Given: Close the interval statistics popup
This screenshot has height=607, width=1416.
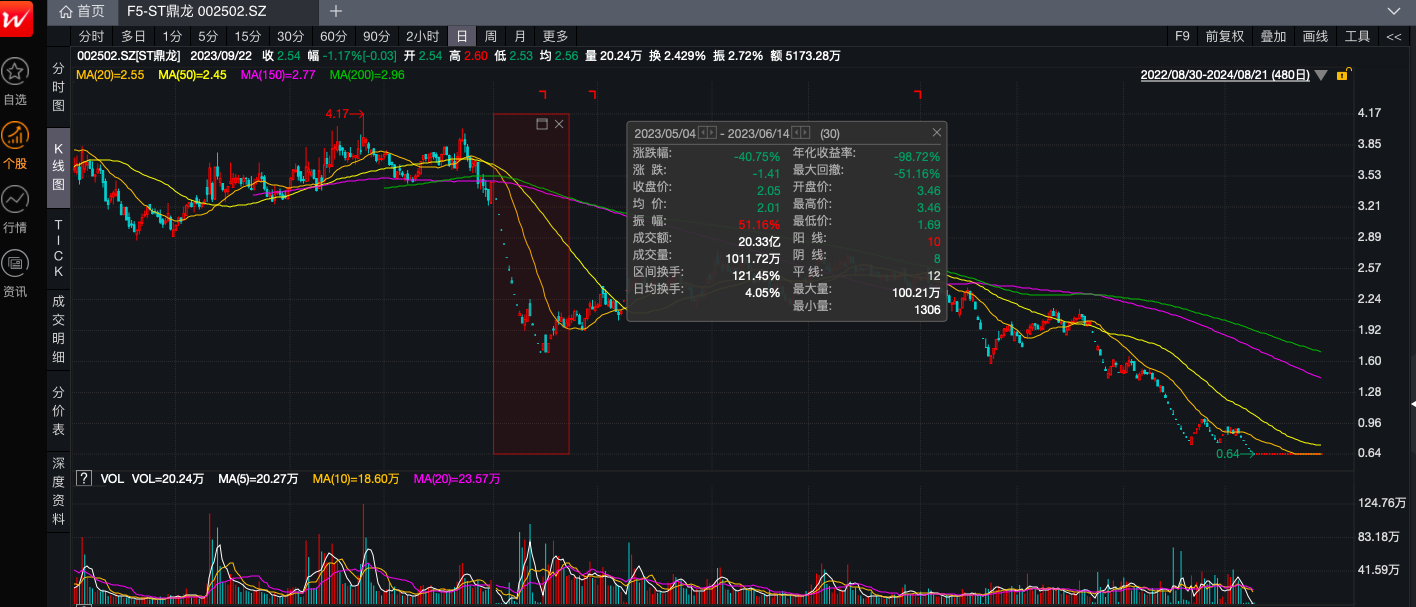Looking at the screenshot, I should [x=937, y=133].
